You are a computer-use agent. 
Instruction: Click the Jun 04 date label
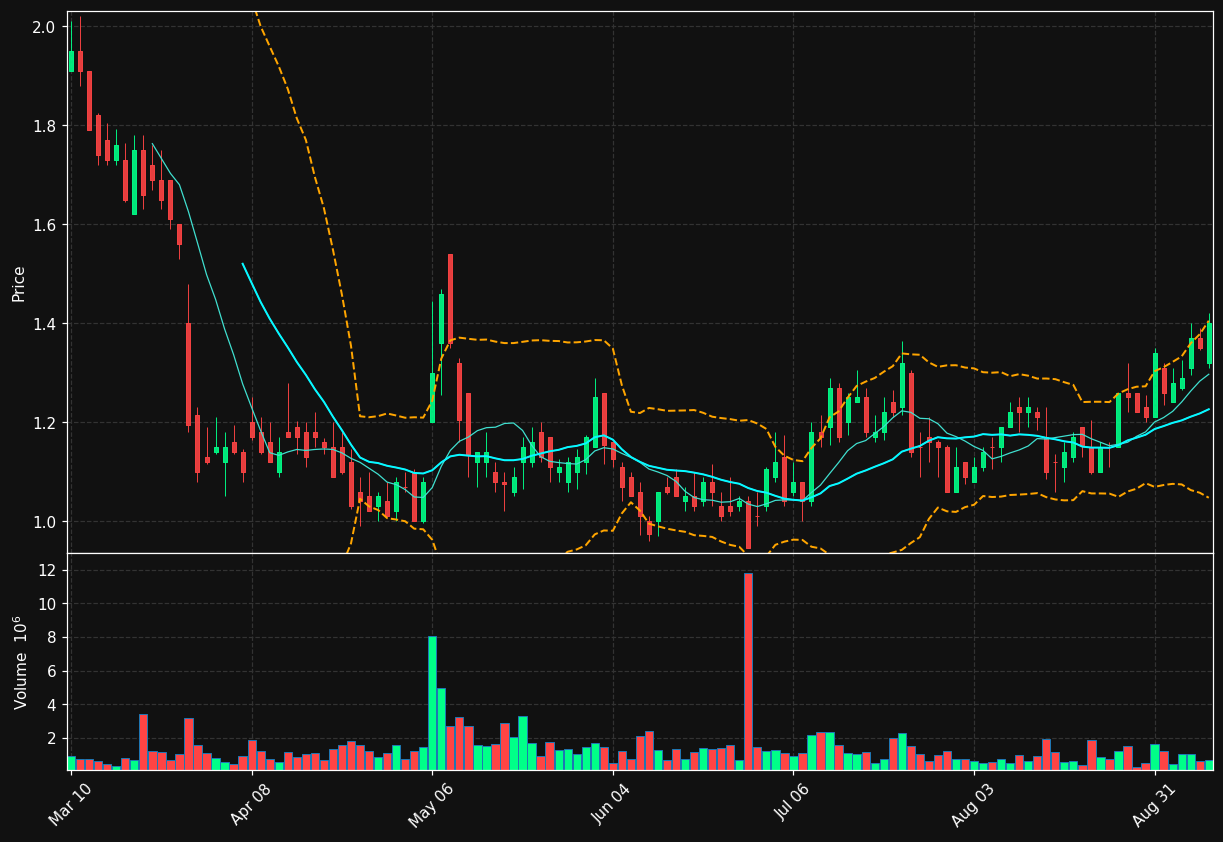pyautogui.click(x=611, y=804)
